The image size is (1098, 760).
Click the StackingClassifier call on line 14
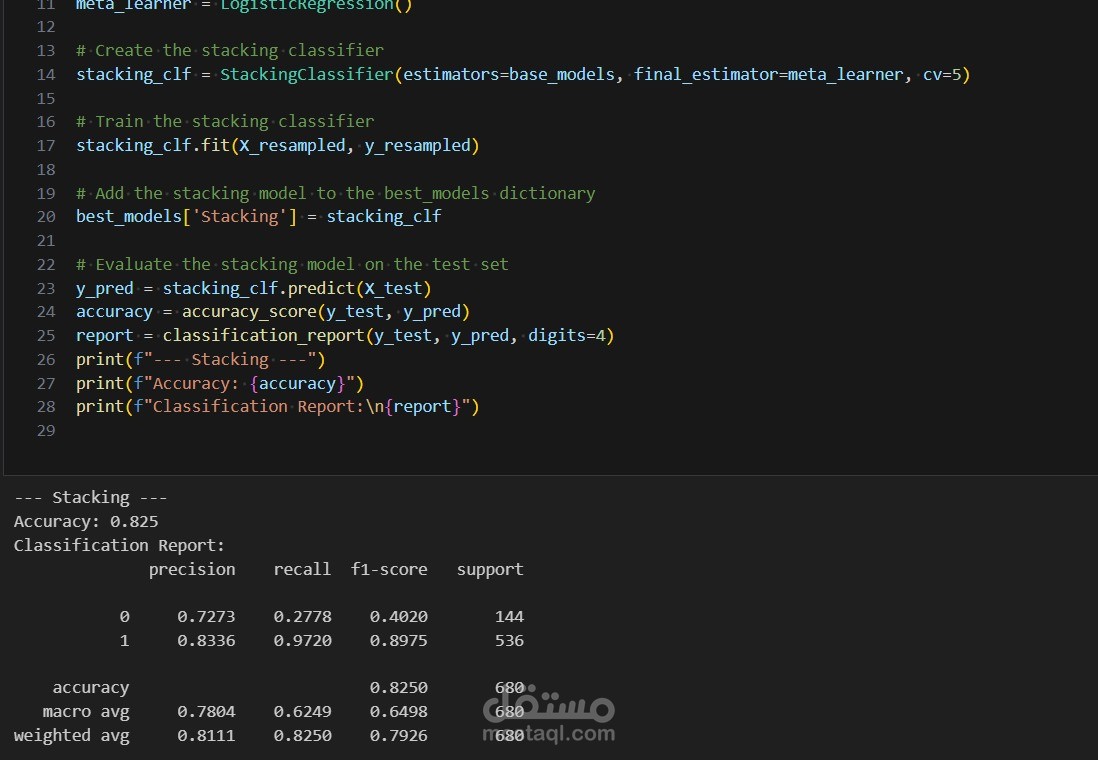[x=307, y=74]
